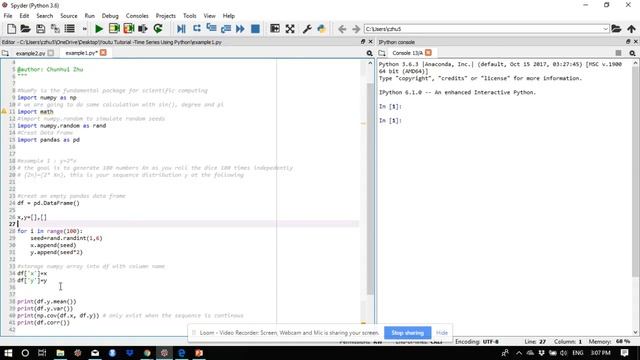Image resolution: width=640 pixels, height=360 pixels.
Task: Expand the hidden toolbar overflow chevron
Action: coord(84,29)
